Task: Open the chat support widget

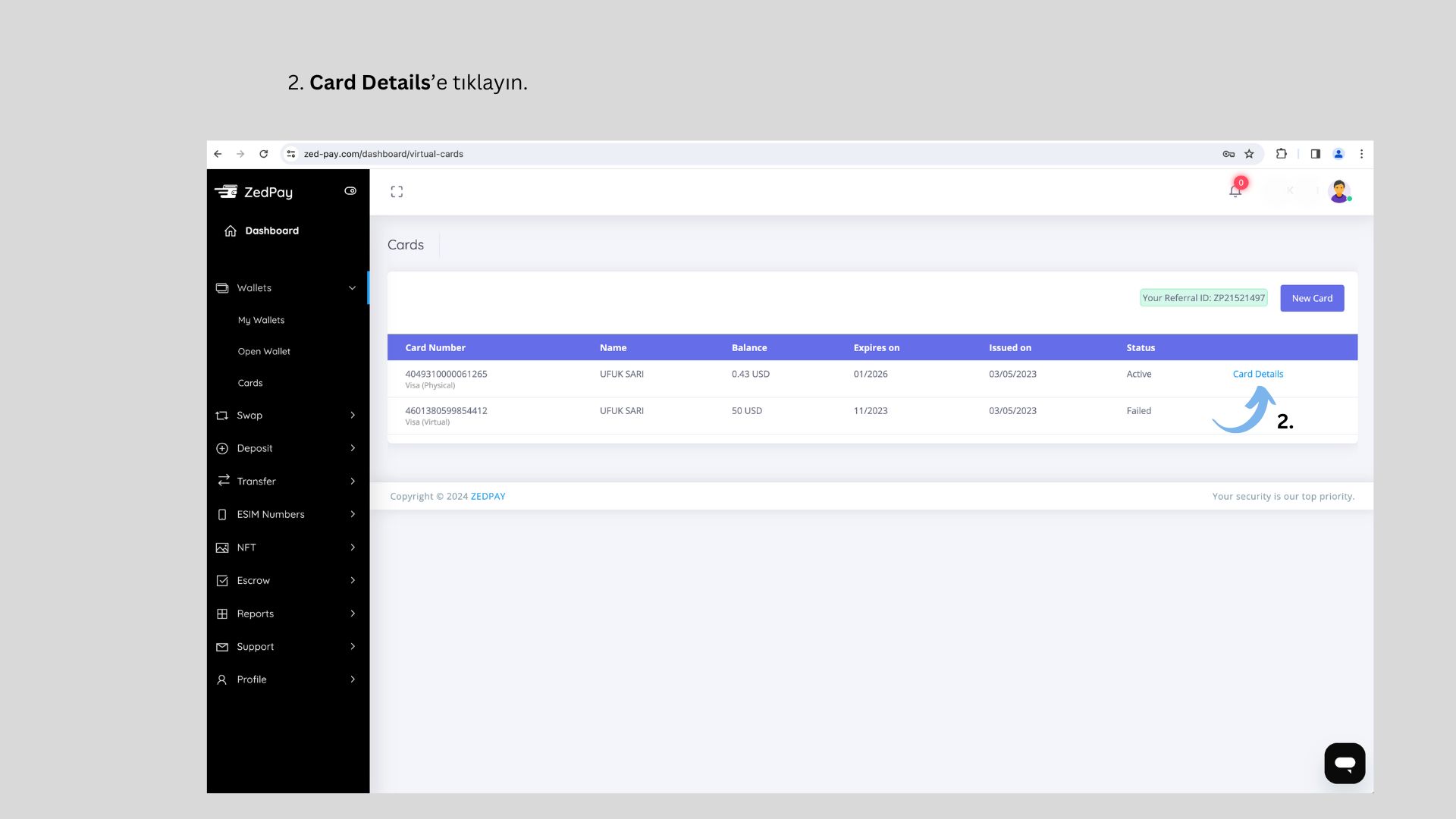Action: (x=1345, y=763)
